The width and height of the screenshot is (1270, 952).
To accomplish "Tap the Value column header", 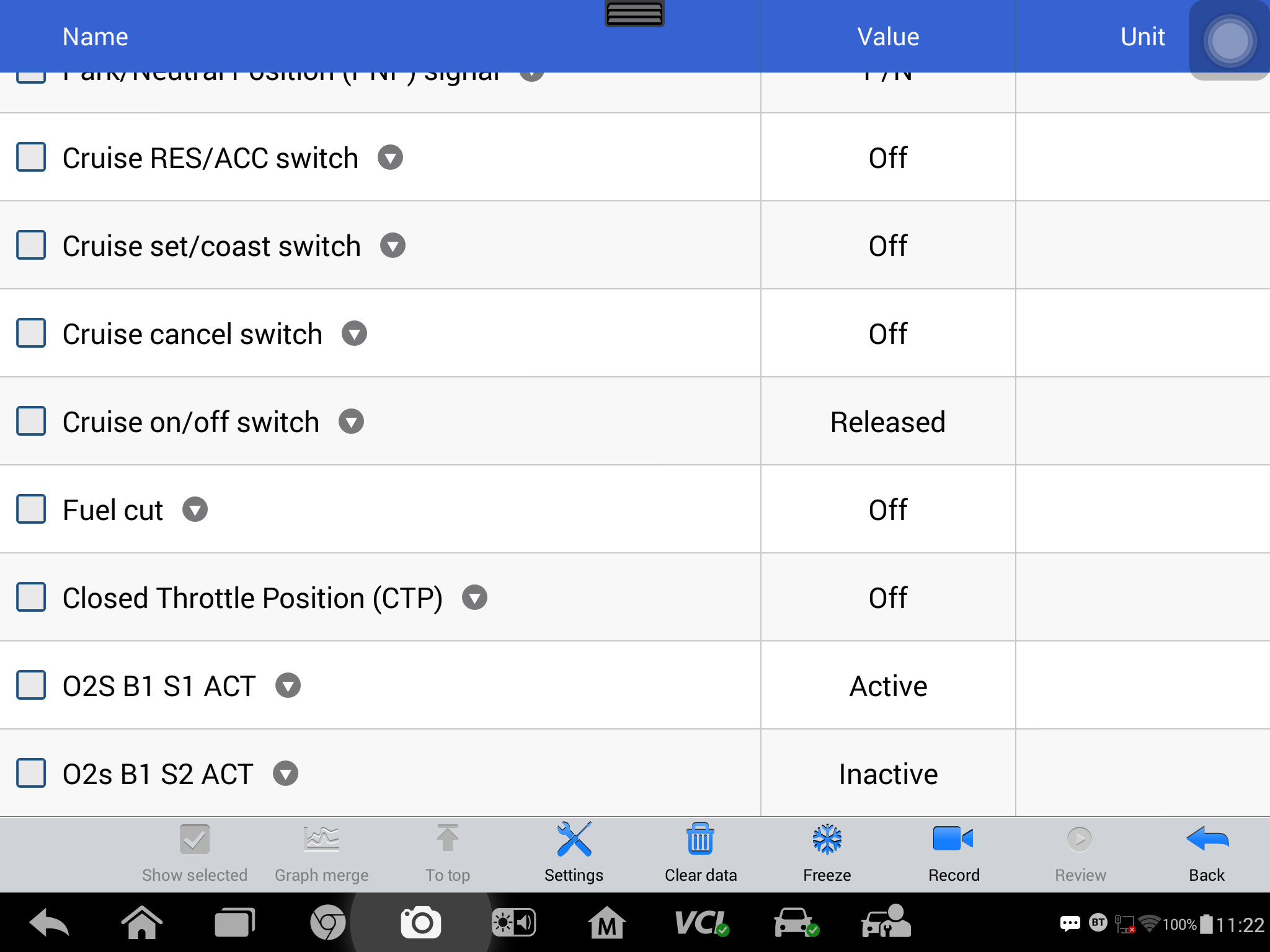I will tap(888, 37).
